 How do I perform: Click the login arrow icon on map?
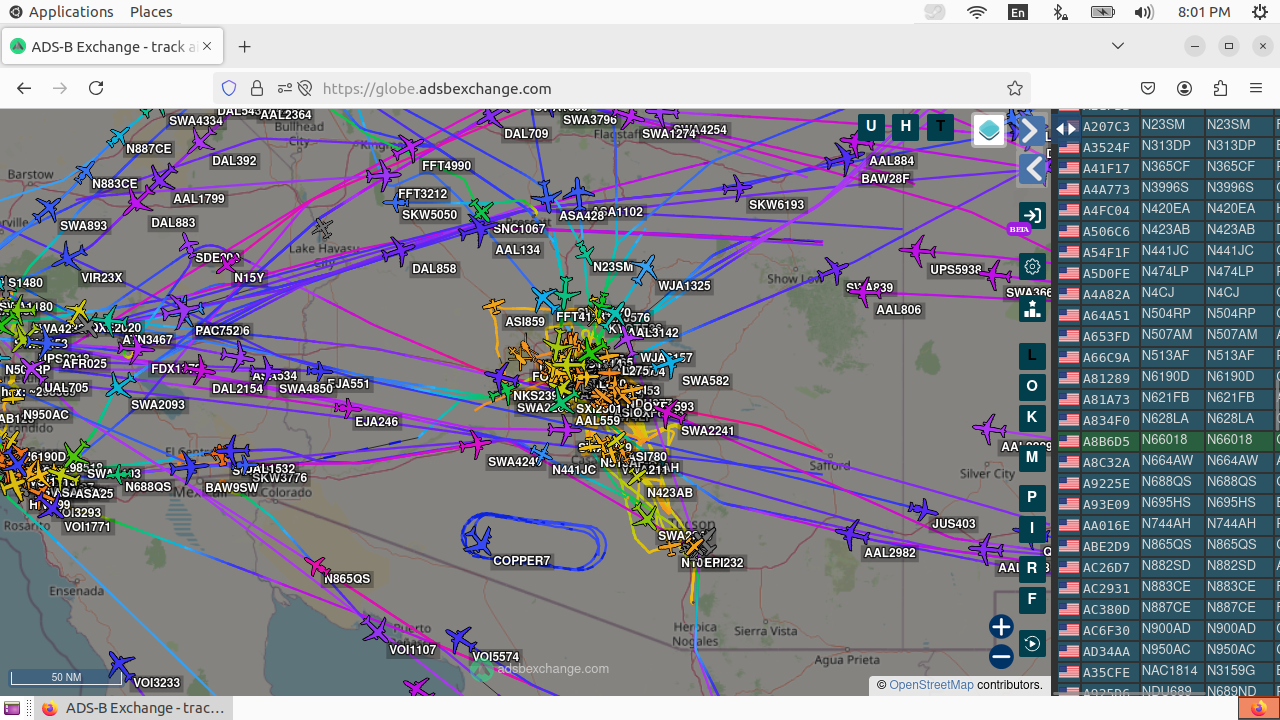[1032, 215]
